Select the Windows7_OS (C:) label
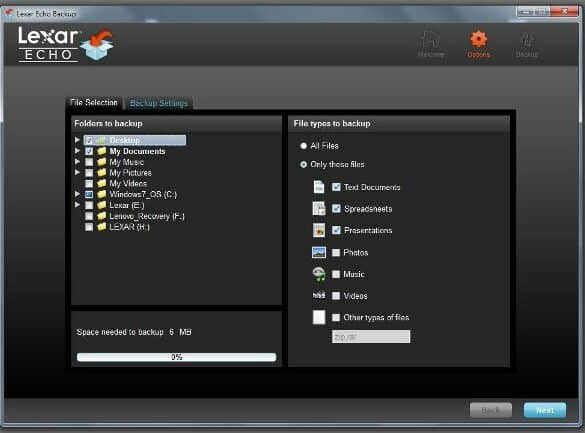Image resolution: width=585 pixels, height=433 pixels. pos(143,194)
